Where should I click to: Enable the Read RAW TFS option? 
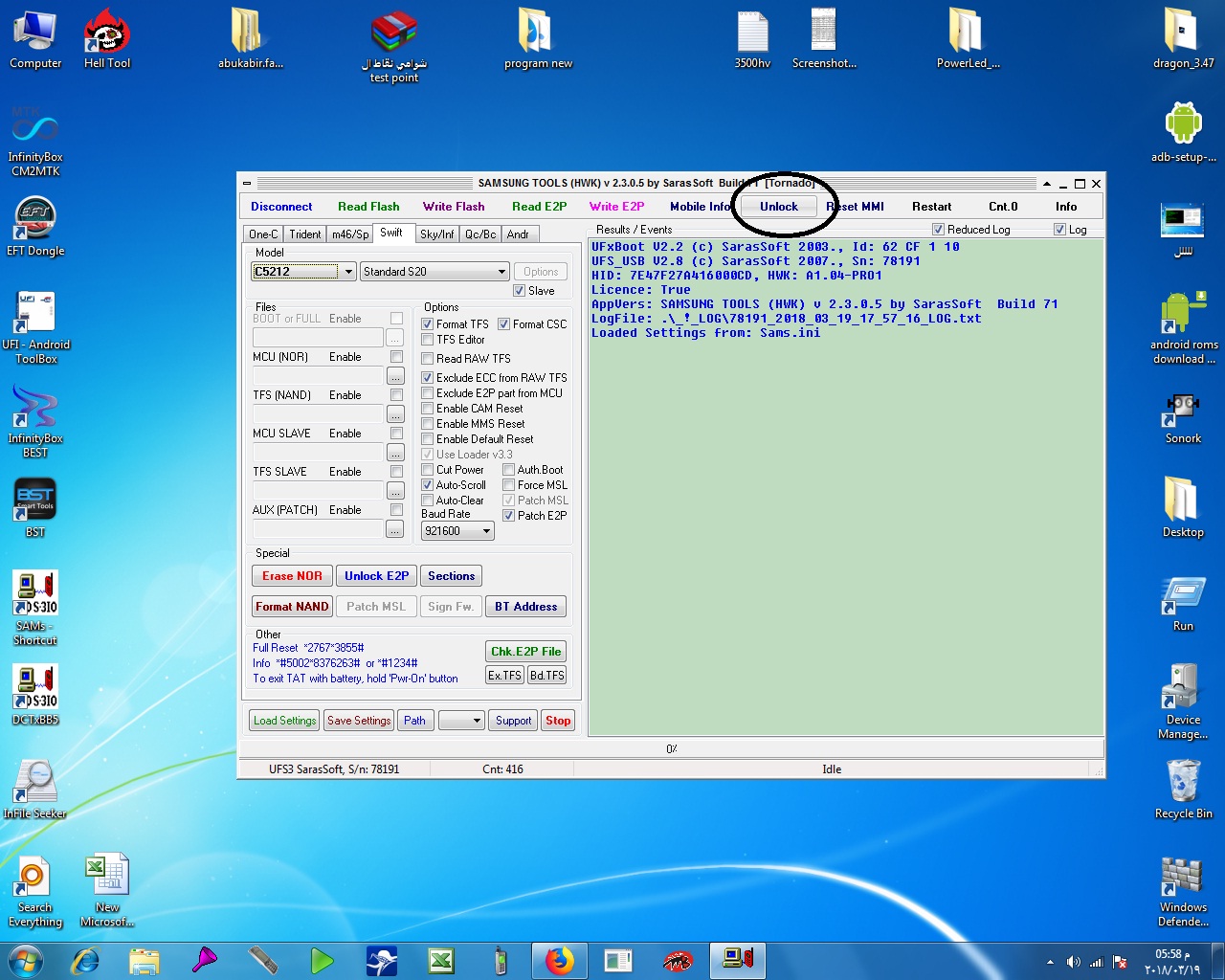point(428,359)
